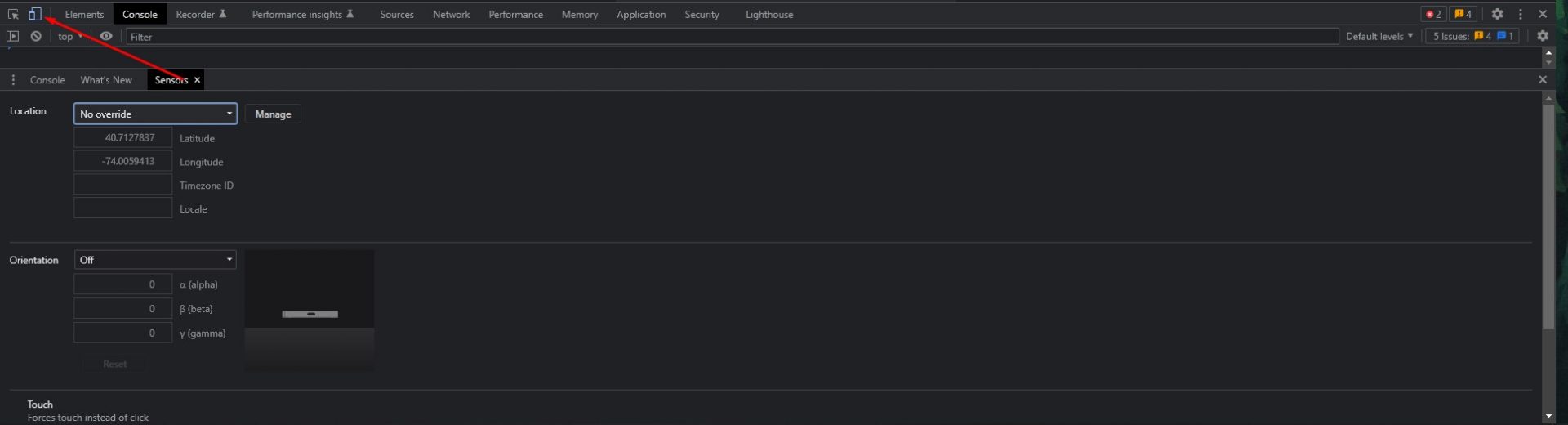Open the Performance insights tab

(x=303, y=14)
